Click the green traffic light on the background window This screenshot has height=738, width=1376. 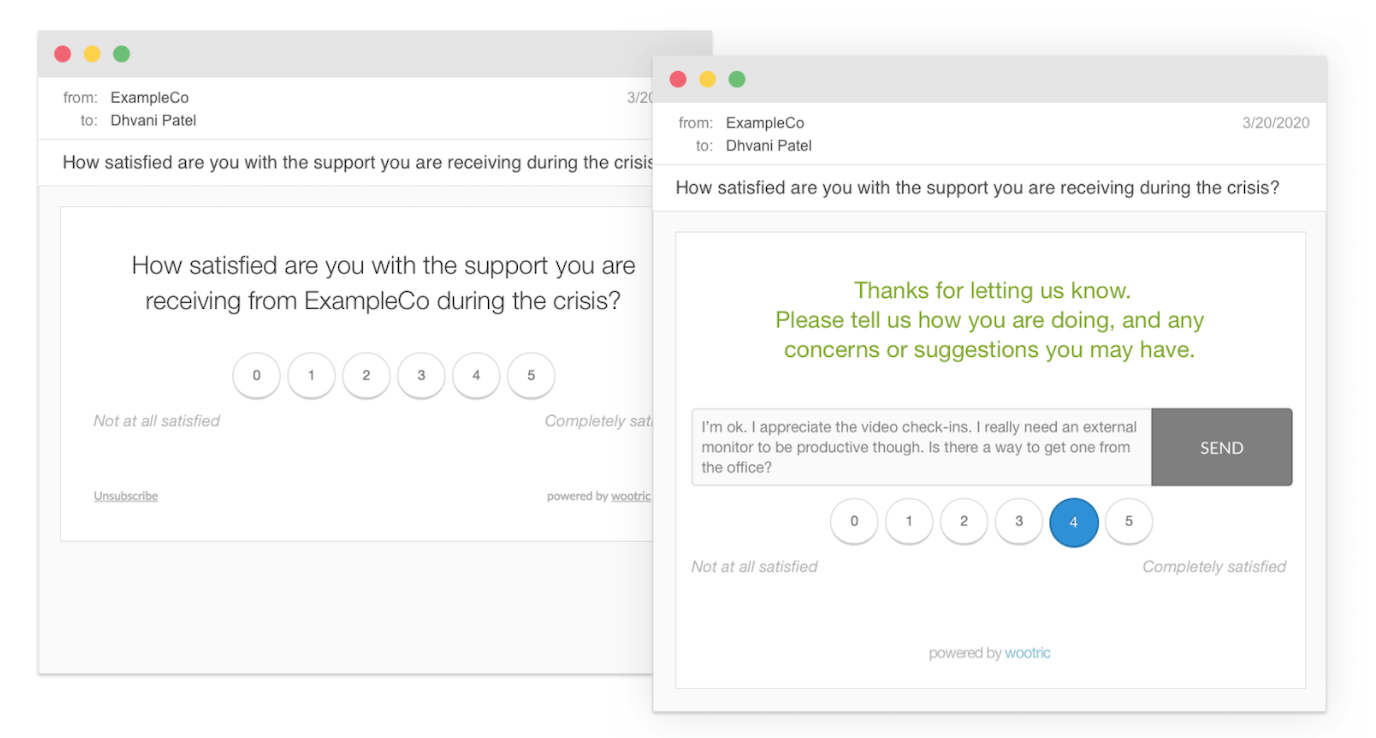click(121, 53)
